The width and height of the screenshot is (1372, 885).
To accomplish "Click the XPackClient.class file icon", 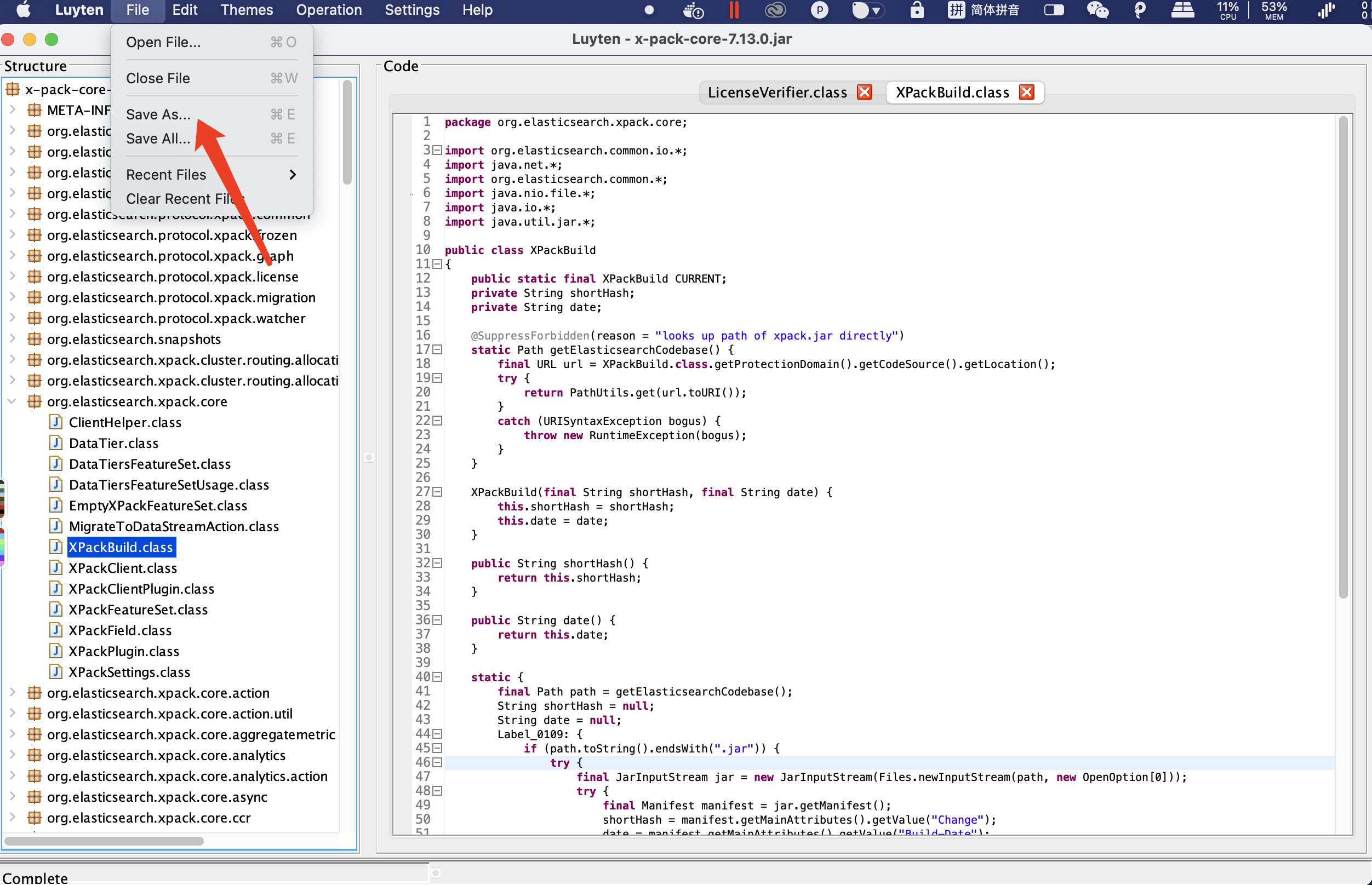I will point(56,568).
